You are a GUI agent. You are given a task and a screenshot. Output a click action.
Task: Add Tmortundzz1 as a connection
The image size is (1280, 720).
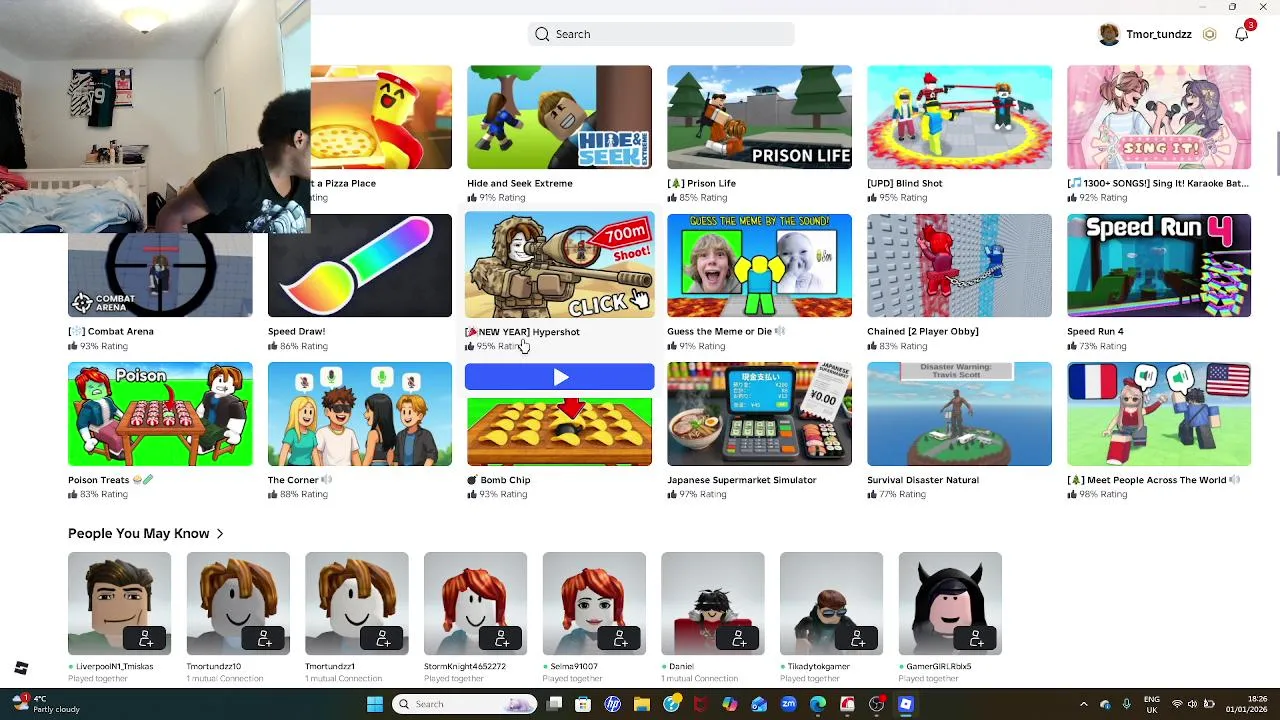click(x=383, y=638)
